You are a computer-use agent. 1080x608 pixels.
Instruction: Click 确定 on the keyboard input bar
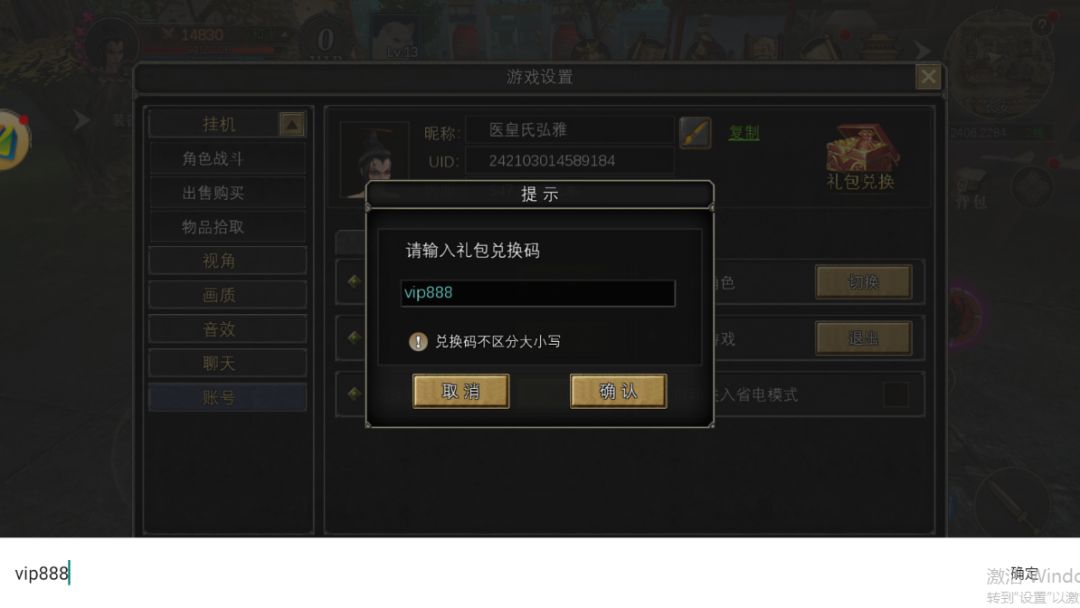point(1024,573)
